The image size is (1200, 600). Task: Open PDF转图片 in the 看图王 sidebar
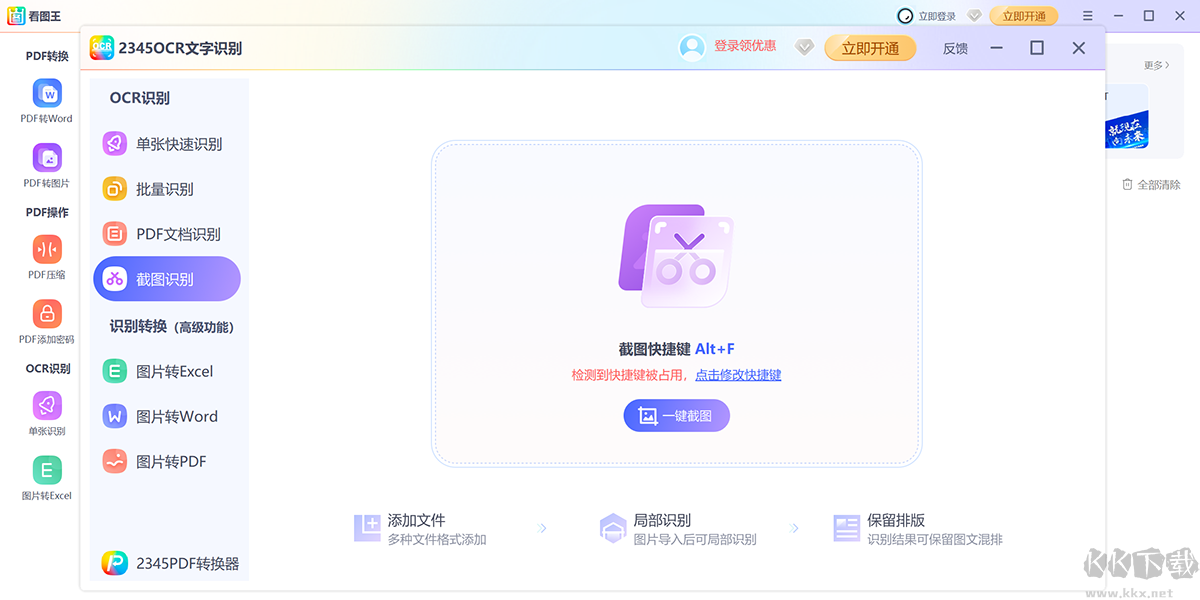47,166
